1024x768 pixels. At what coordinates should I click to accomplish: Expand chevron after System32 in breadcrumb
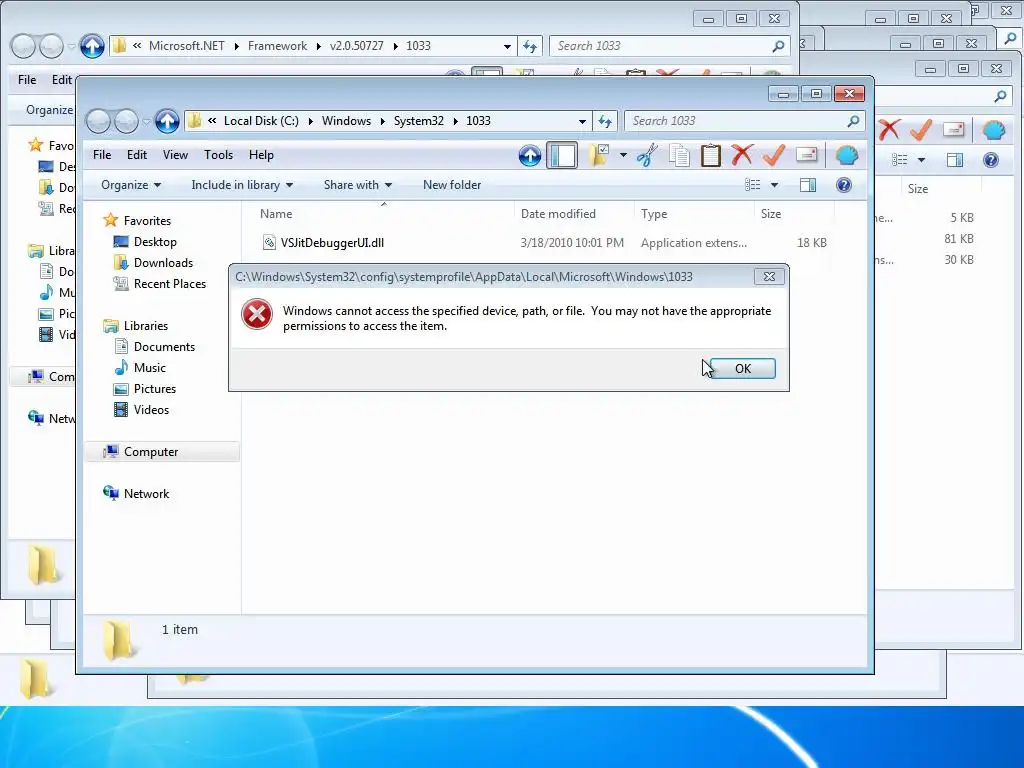(455, 121)
